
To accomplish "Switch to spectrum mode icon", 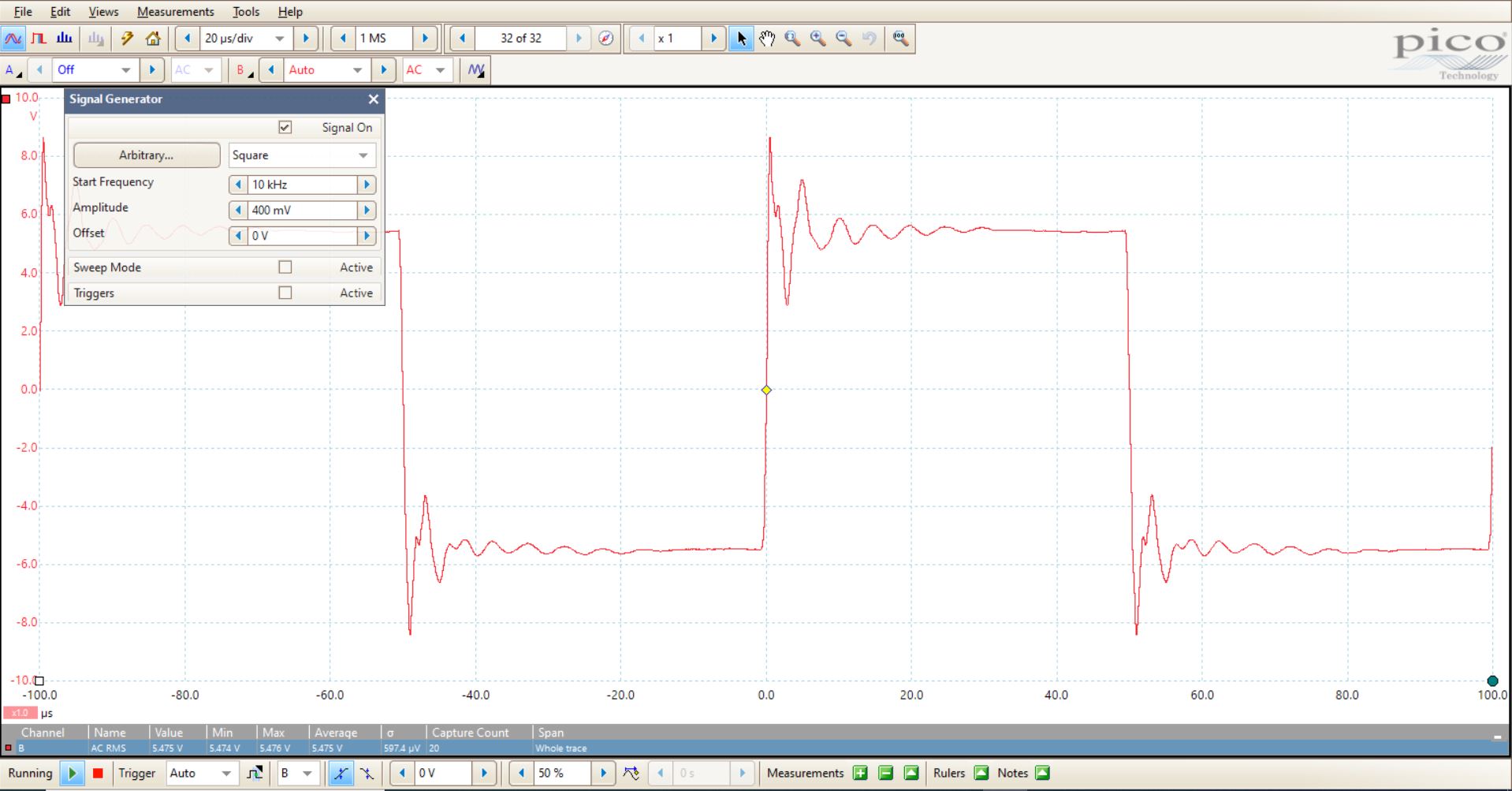I will click(x=65, y=39).
